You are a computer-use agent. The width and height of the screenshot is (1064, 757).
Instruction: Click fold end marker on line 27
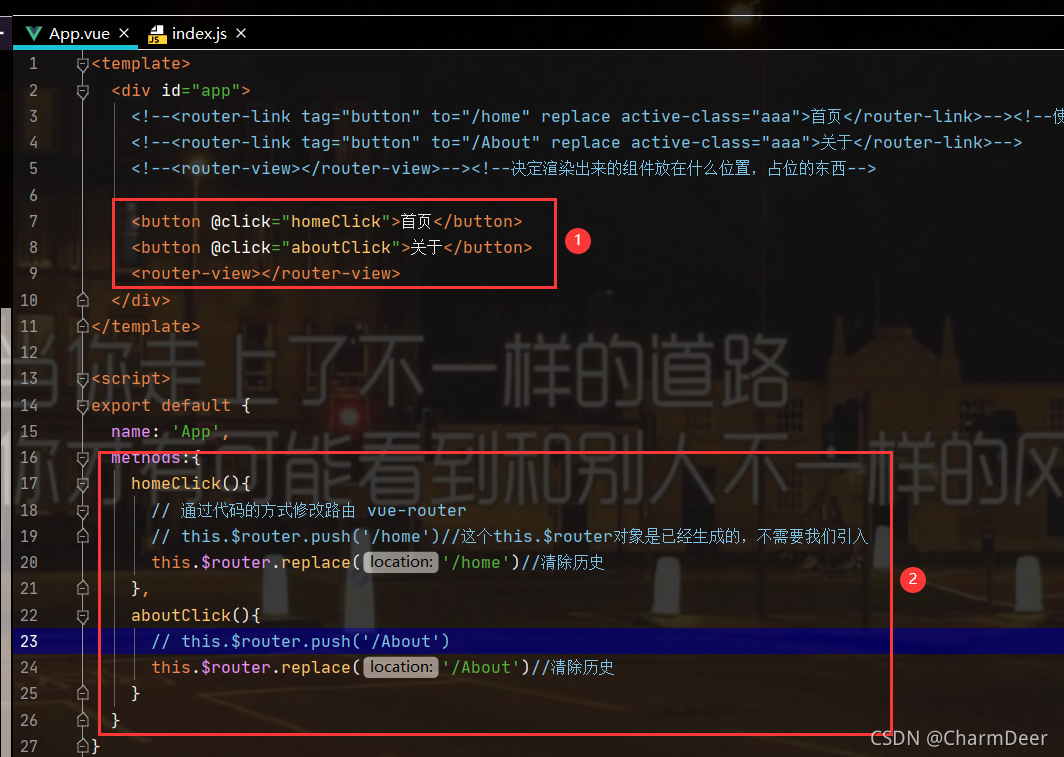(x=83, y=746)
